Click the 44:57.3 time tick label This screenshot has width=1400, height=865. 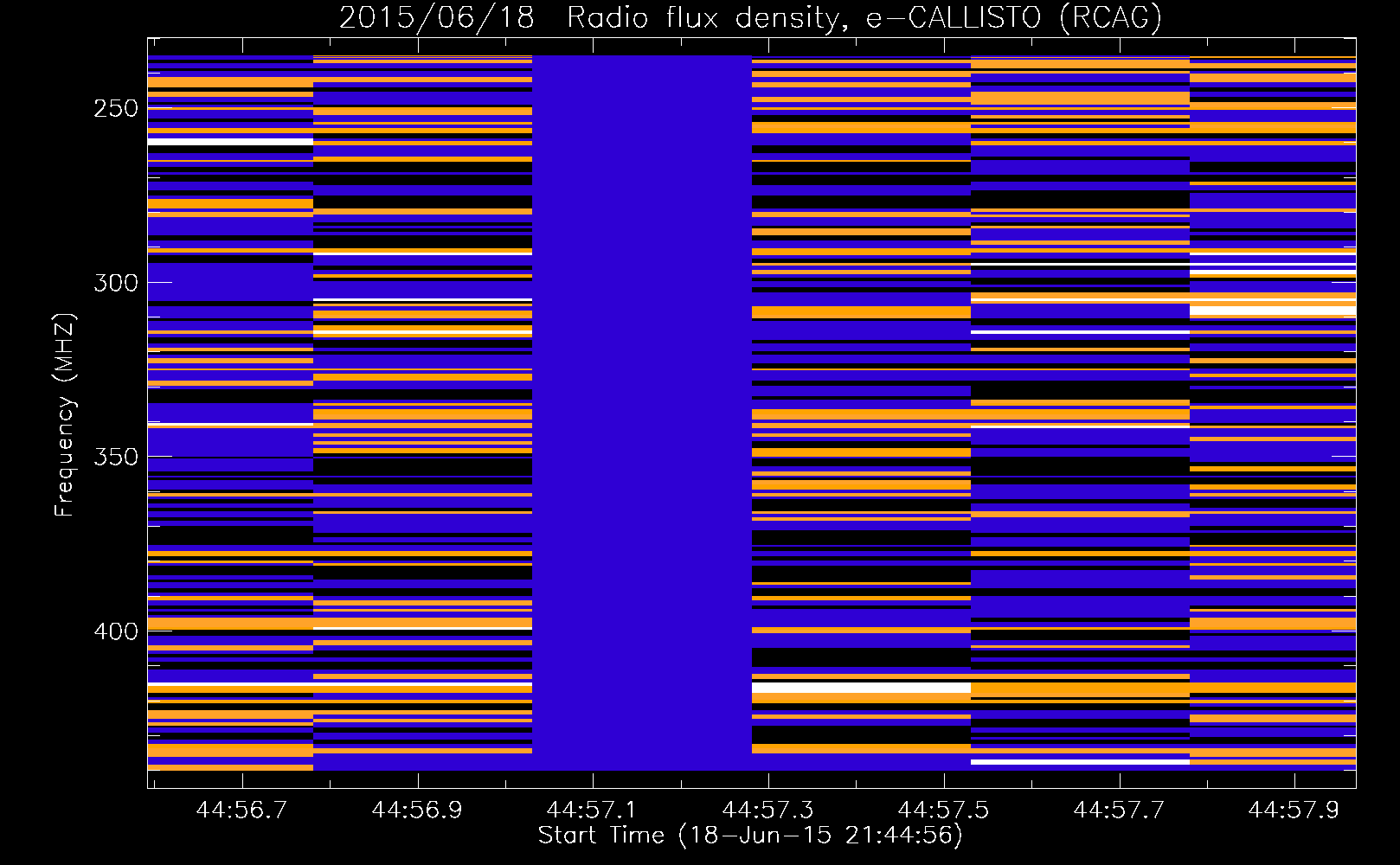click(767, 810)
